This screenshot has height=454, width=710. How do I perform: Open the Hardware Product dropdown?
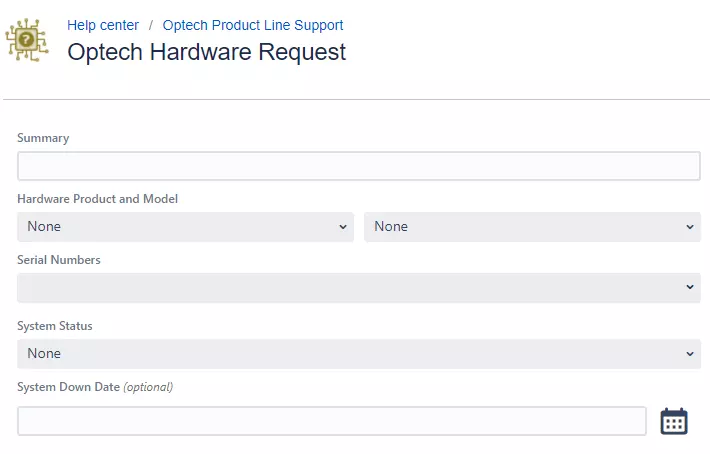(x=185, y=227)
